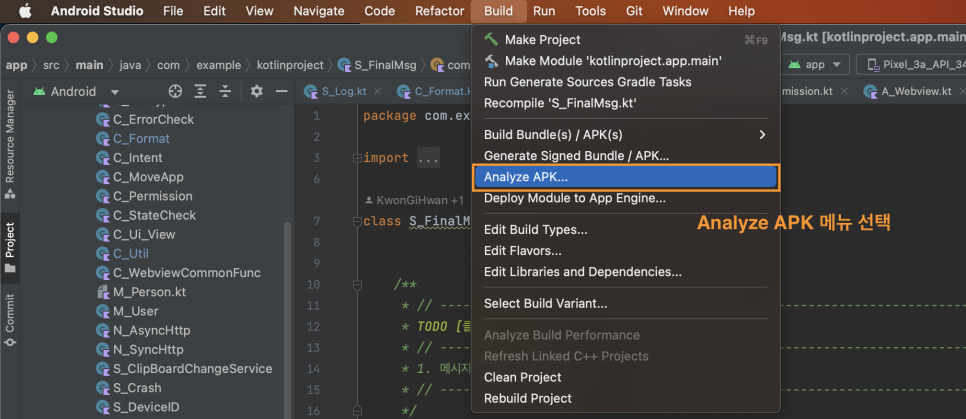Click the fold end marker at line 16
The image size is (966, 419).
coord(356,410)
